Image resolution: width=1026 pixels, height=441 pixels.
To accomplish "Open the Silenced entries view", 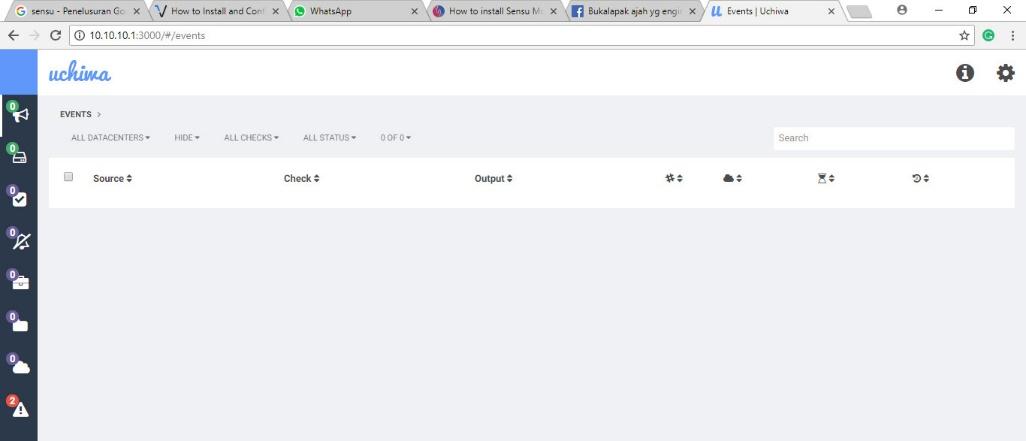I will pyautogui.click(x=22, y=242).
